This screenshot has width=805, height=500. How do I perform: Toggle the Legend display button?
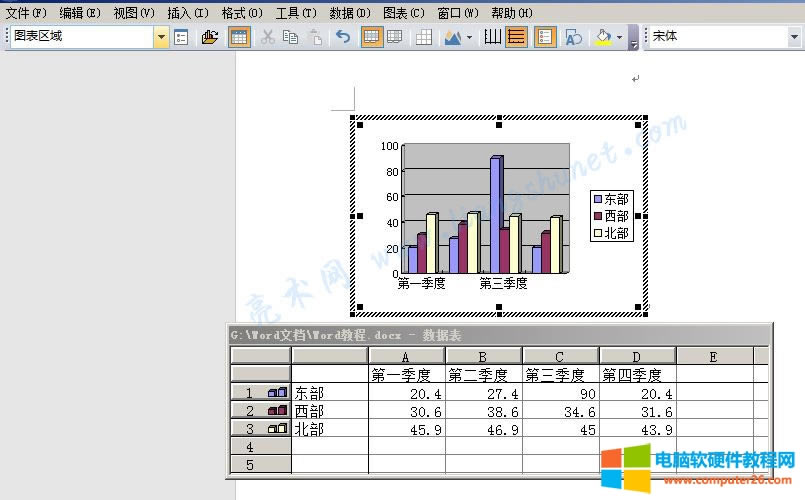click(545, 37)
